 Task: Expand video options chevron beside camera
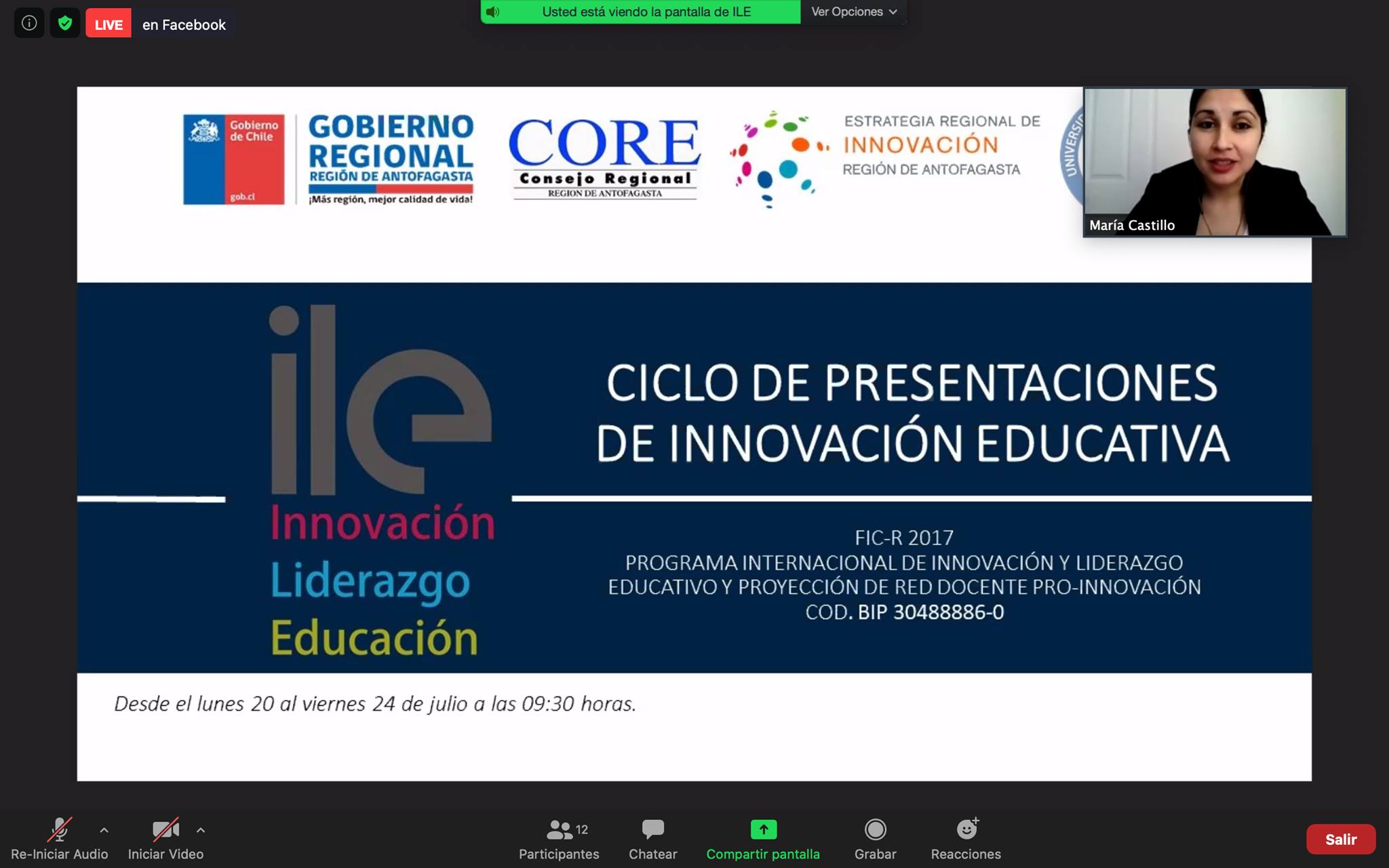click(201, 830)
